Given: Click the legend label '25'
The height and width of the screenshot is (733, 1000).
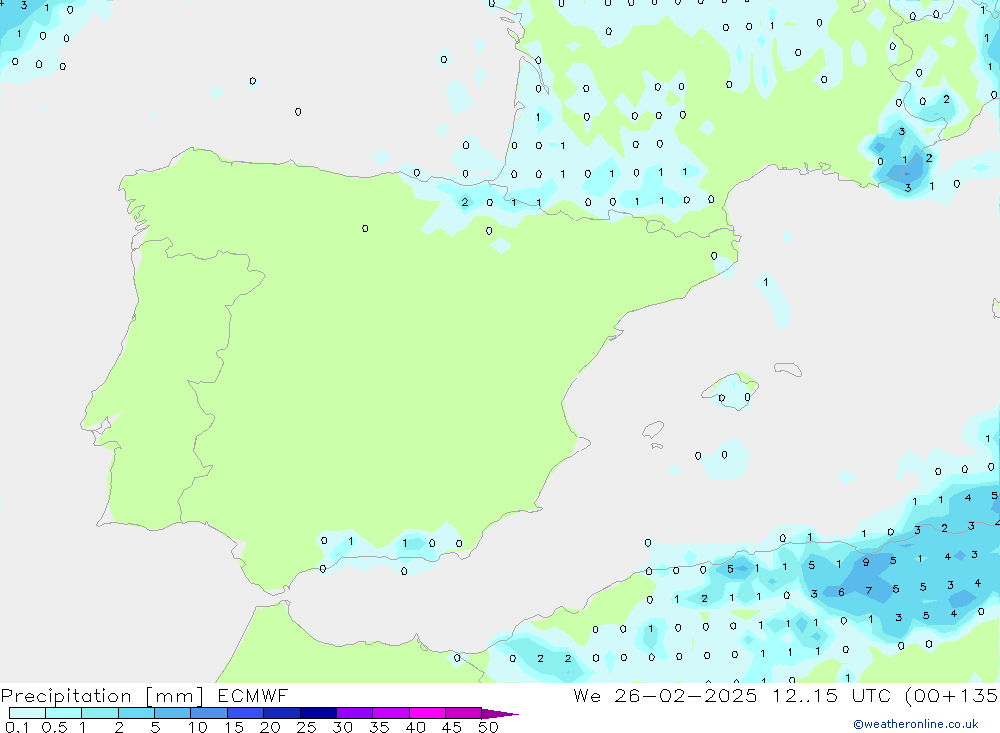Looking at the screenshot, I should point(306,727).
